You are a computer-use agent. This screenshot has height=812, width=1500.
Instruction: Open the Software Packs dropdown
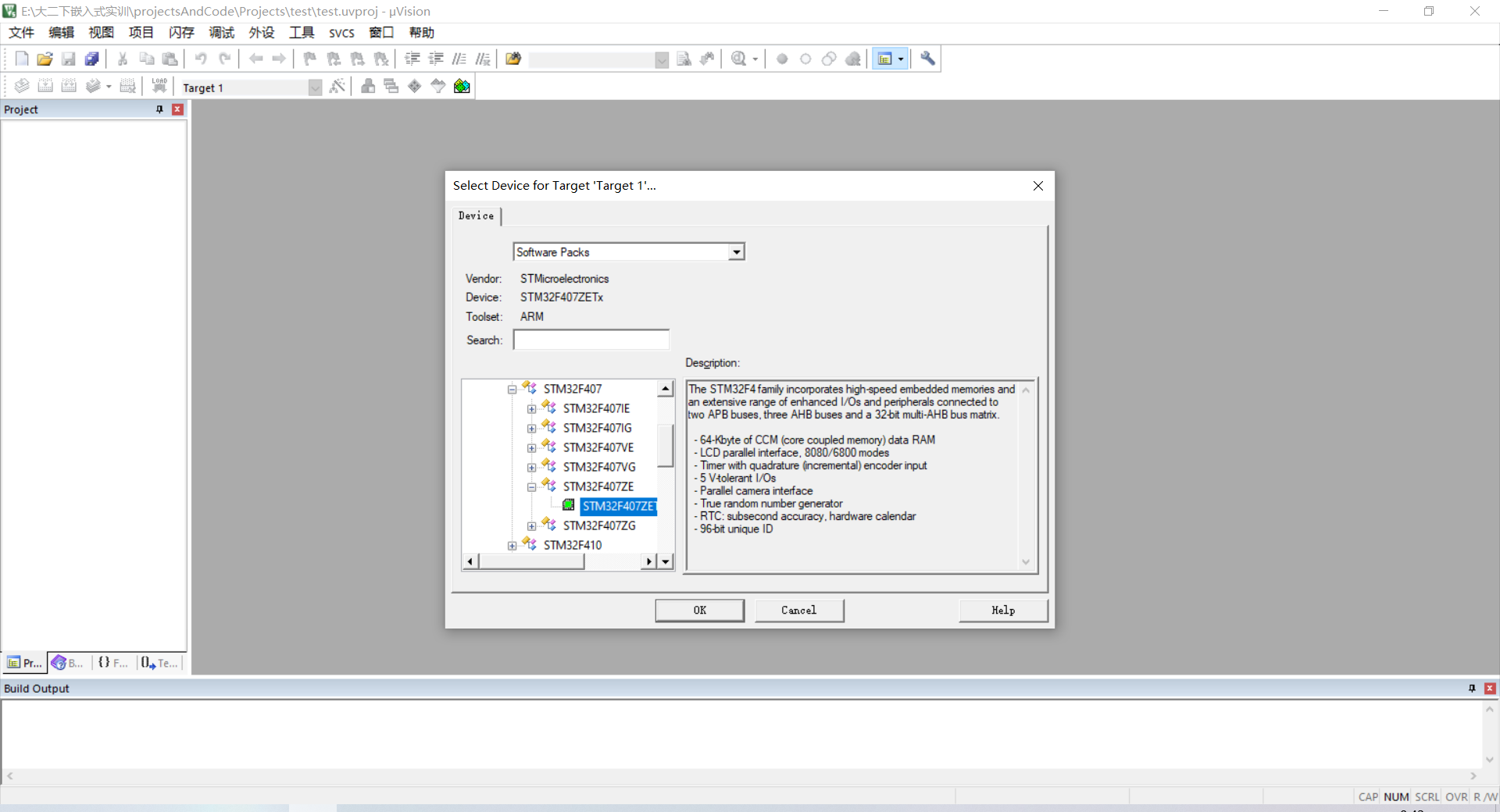(736, 251)
